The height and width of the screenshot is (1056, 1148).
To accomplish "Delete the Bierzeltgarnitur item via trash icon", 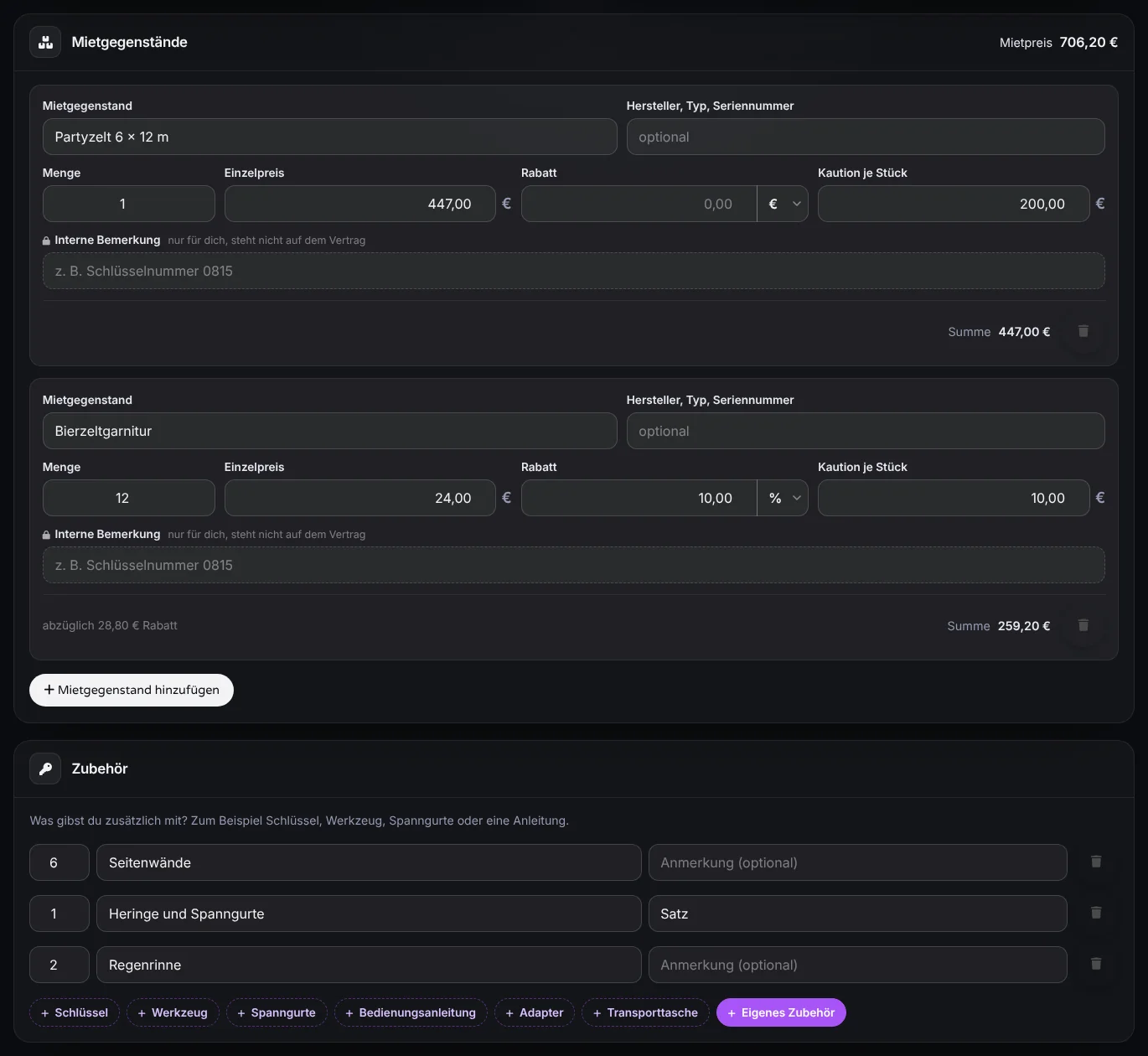I will 1083,625.
